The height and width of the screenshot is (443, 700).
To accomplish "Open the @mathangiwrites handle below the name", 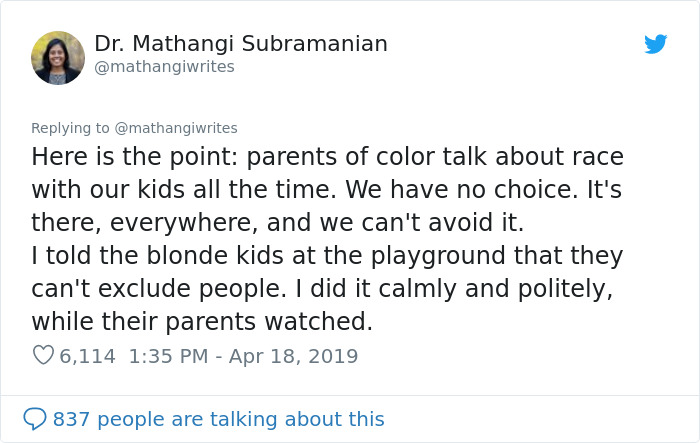I will (x=164, y=67).
